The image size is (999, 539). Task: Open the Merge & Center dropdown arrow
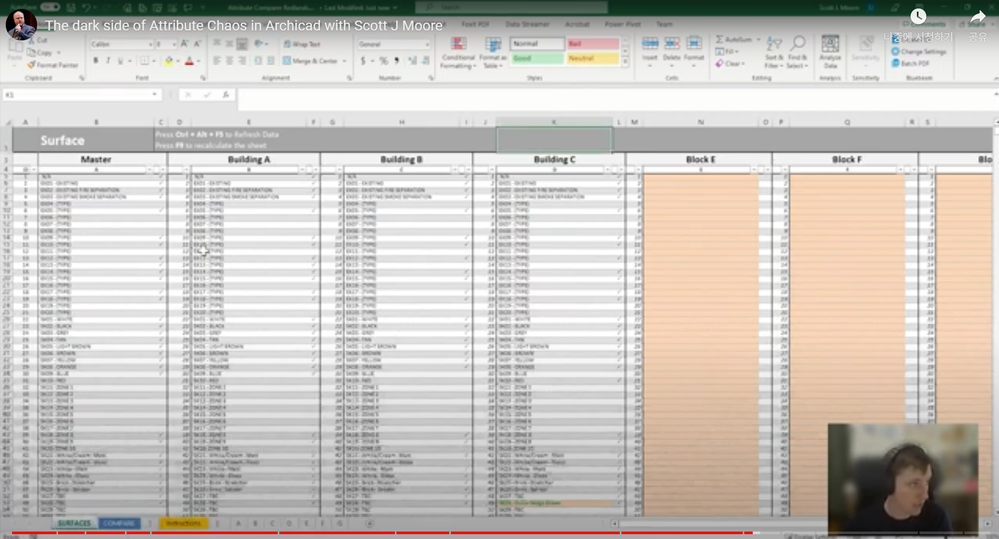[x=345, y=61]
